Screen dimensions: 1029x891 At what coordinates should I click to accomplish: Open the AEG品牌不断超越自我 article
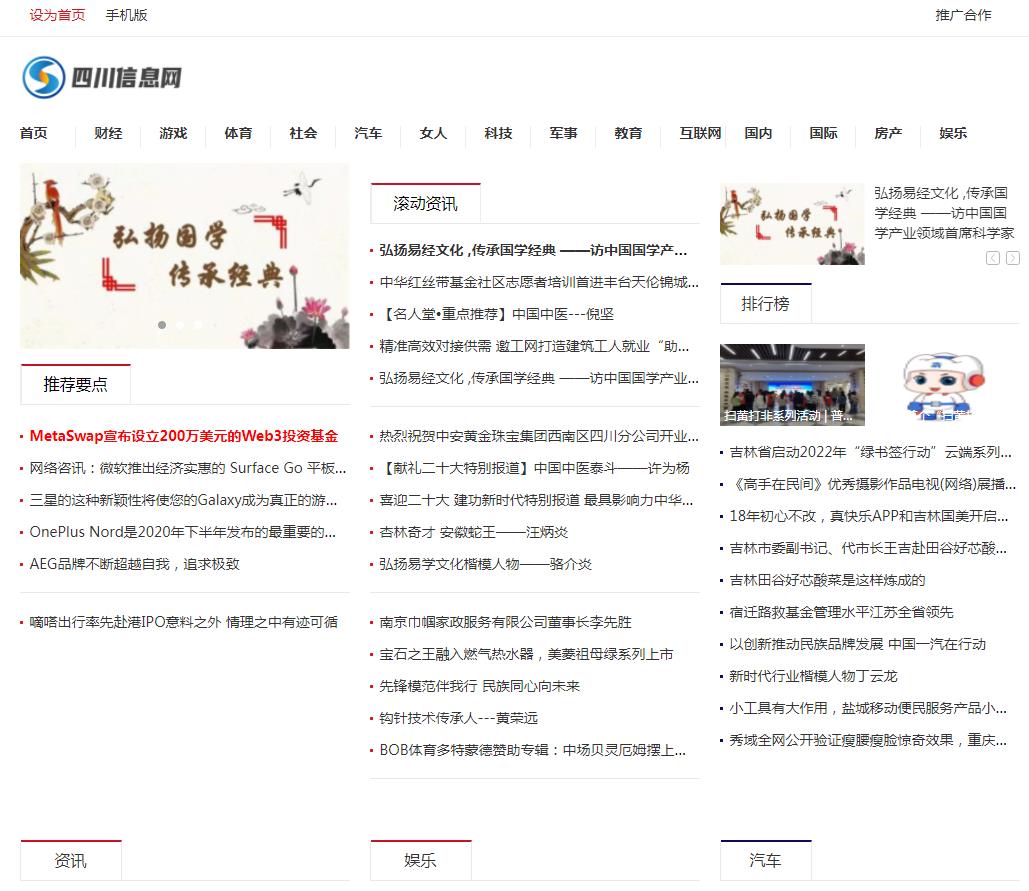point(135,564)
